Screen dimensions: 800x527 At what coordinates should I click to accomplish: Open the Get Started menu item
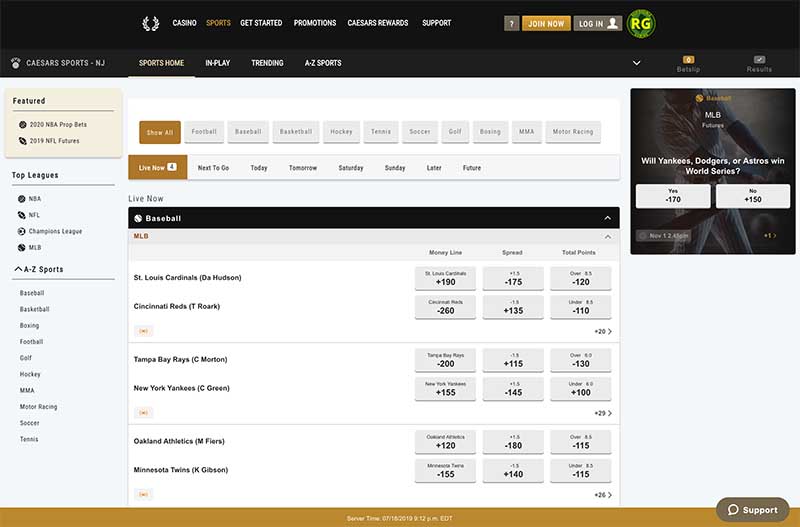pyautogui.click(x=261, y=23)
